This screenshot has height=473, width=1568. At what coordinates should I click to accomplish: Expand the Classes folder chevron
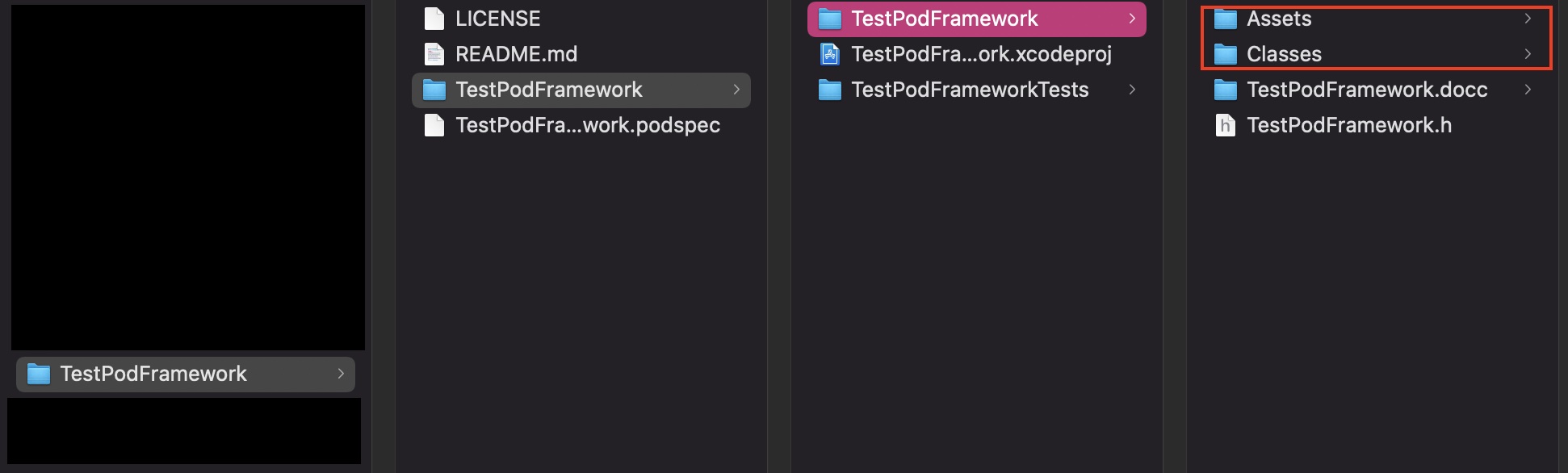[x=1528, y=54]
